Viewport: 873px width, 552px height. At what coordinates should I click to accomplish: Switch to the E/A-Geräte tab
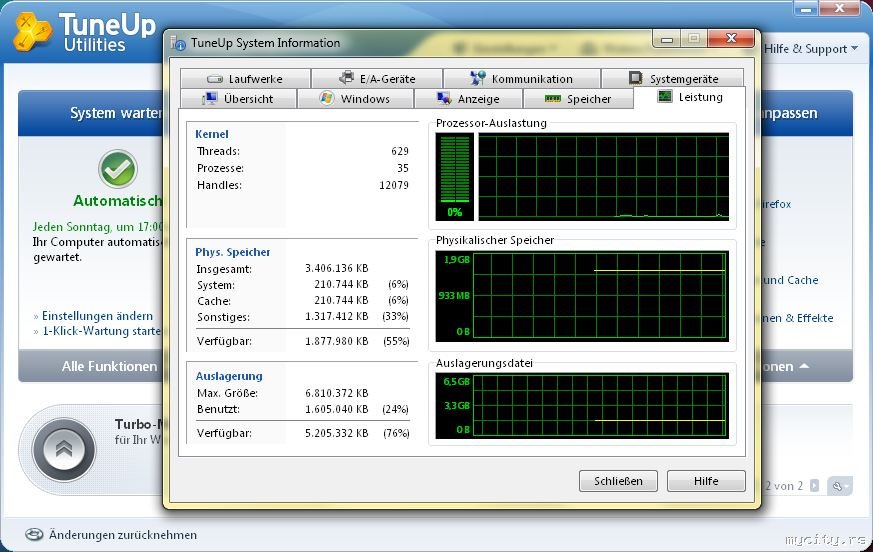tap(377, 79)
